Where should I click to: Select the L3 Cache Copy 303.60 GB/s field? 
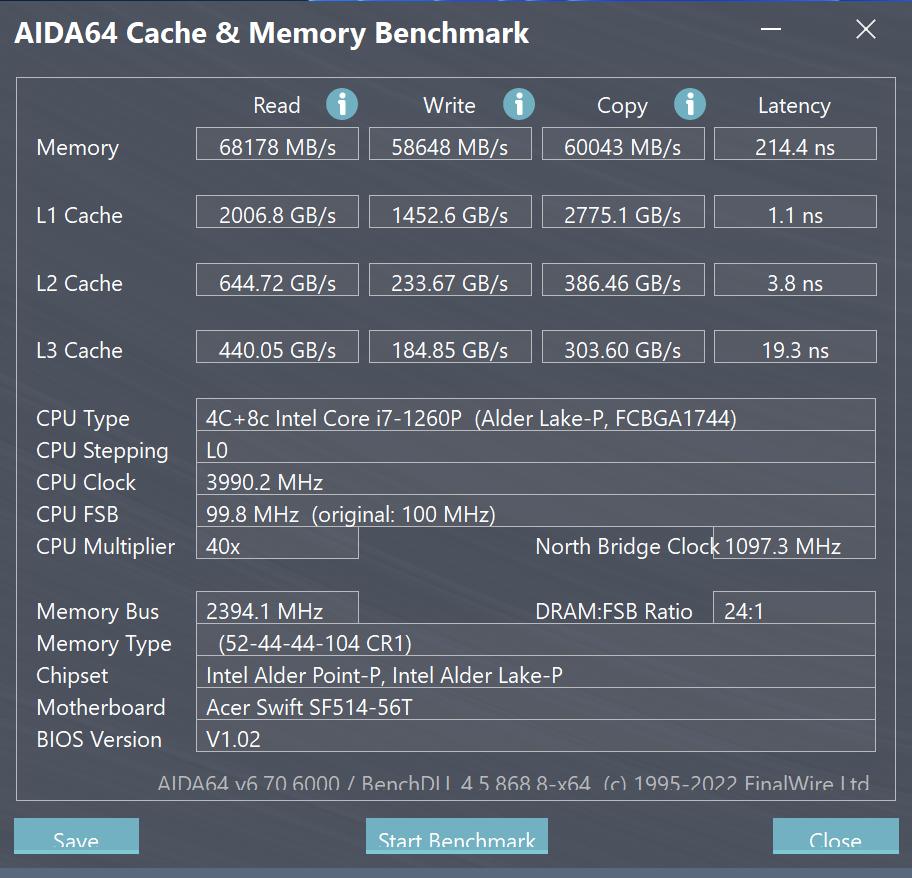coord(623,350)
